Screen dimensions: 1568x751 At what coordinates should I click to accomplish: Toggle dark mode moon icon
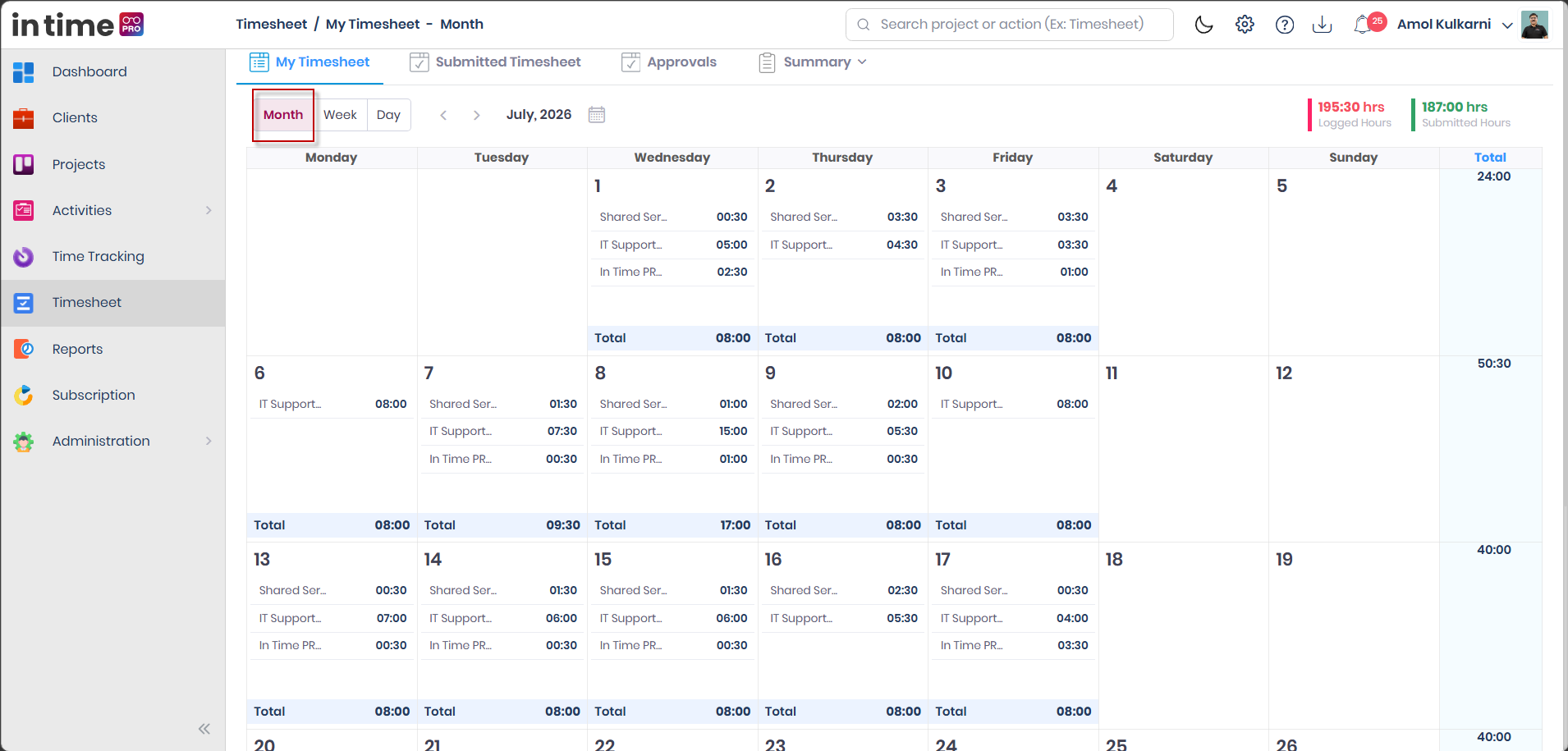[1204, 25]
